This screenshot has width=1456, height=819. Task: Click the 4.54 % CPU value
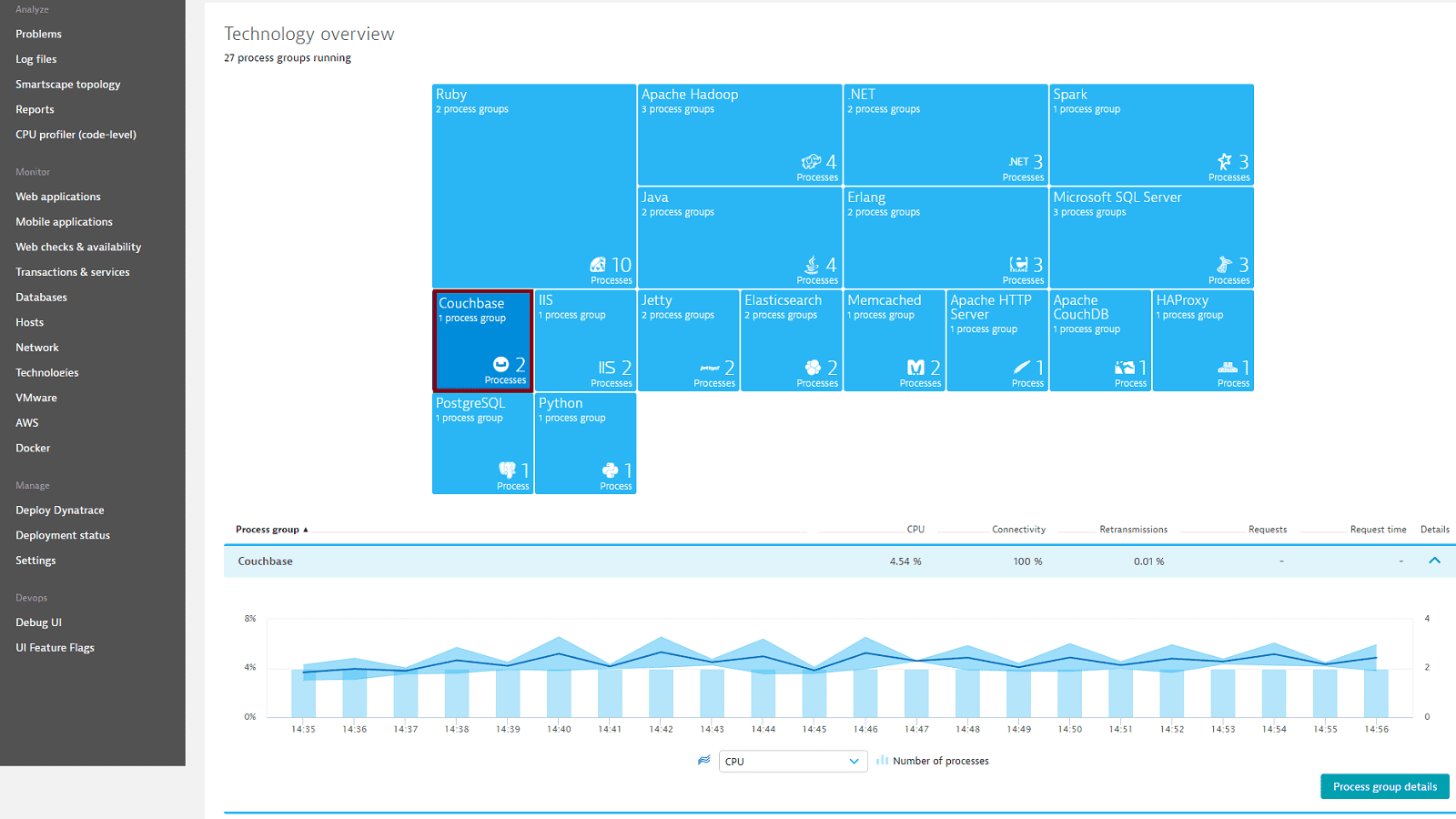click(x=905, y=561)
